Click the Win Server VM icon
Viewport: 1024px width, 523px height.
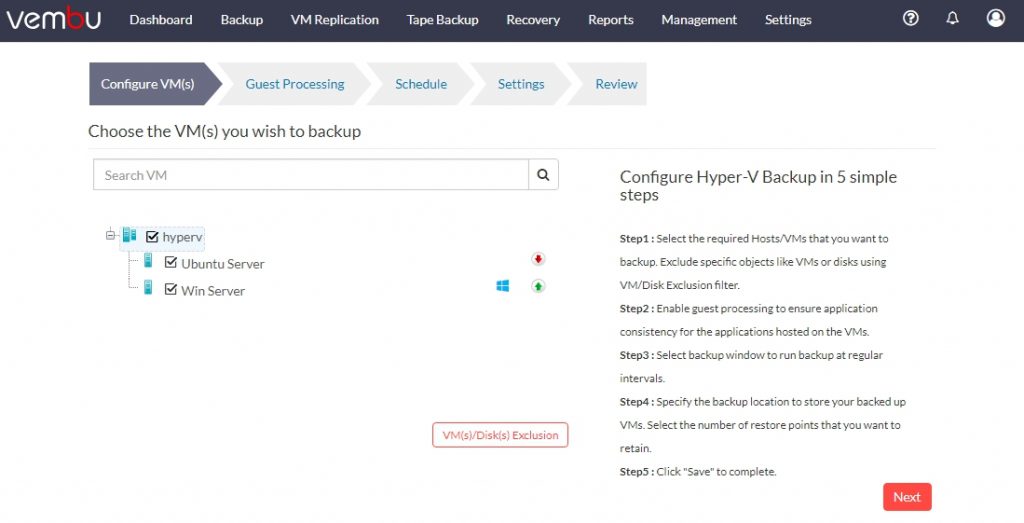[148, 287]
